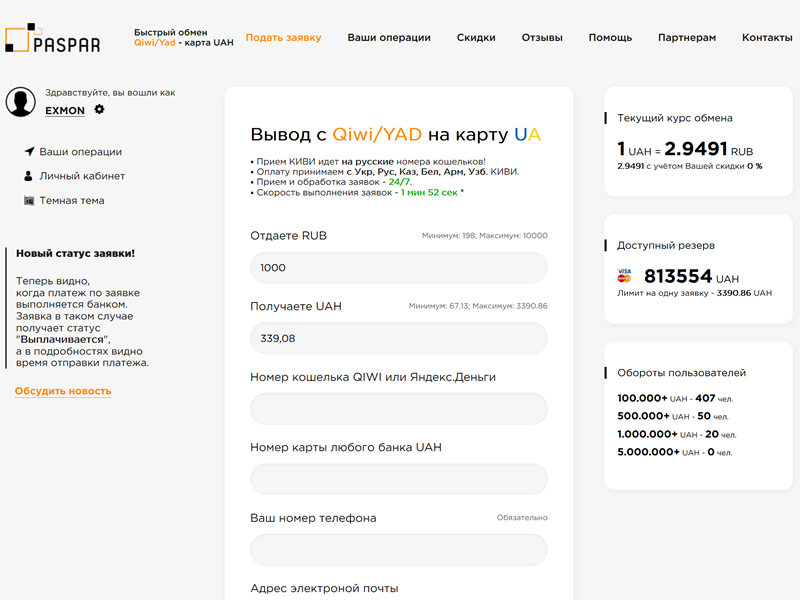This screenshot has height=600, width=800.
Task: Click the Ваш номер телефона field
Action: tap(398, 549)
